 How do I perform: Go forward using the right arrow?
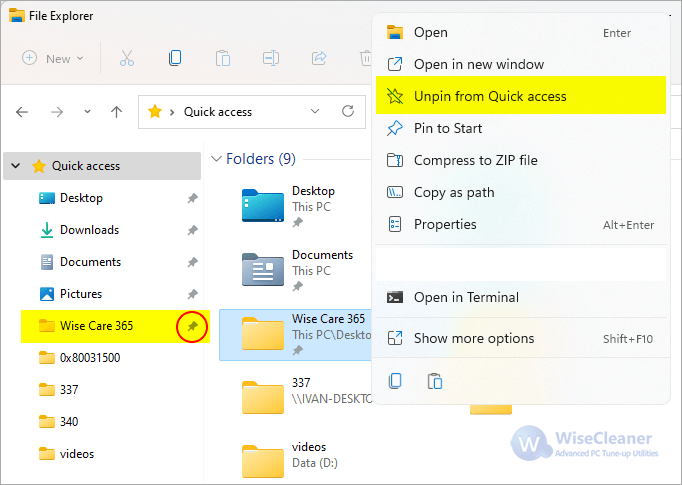tap(57, 112)
